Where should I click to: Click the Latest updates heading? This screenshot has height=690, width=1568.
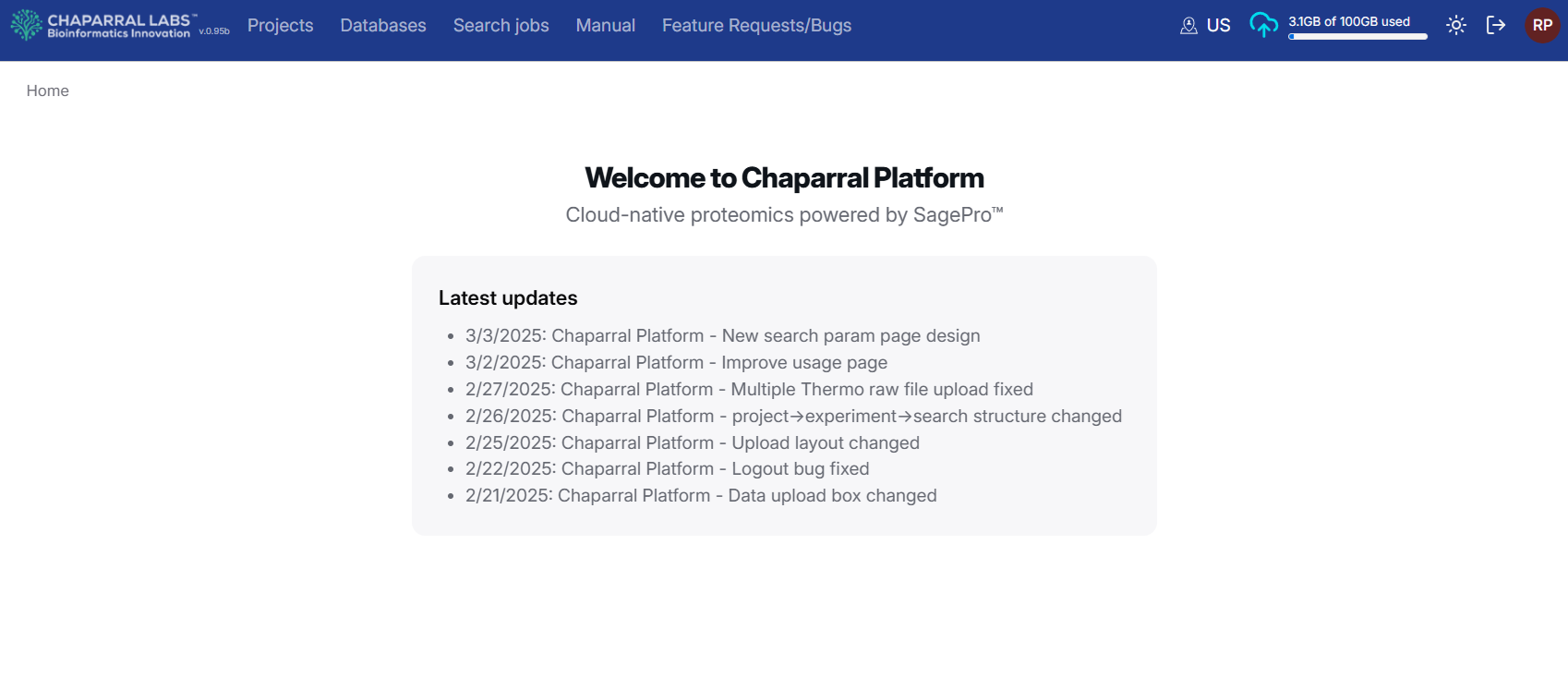click(508, 298)
